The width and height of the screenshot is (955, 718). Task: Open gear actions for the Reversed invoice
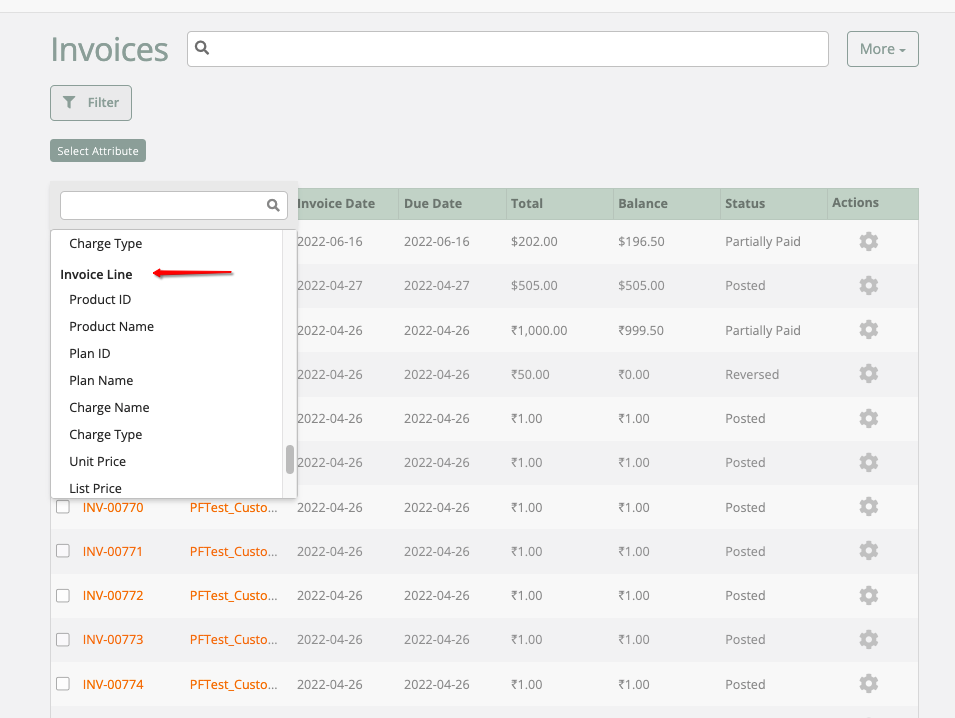pyautogui.click(x=869, y=373)
